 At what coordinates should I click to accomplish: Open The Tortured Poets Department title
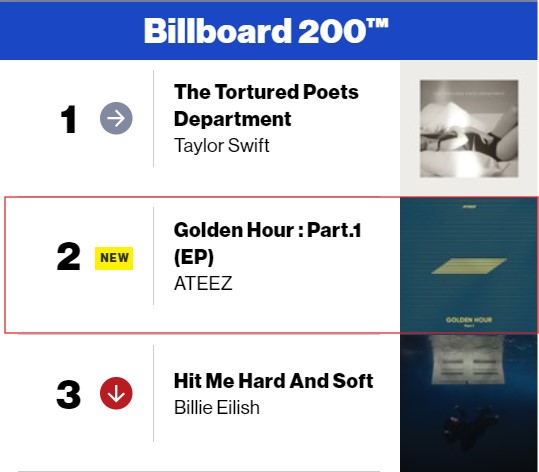266,106
